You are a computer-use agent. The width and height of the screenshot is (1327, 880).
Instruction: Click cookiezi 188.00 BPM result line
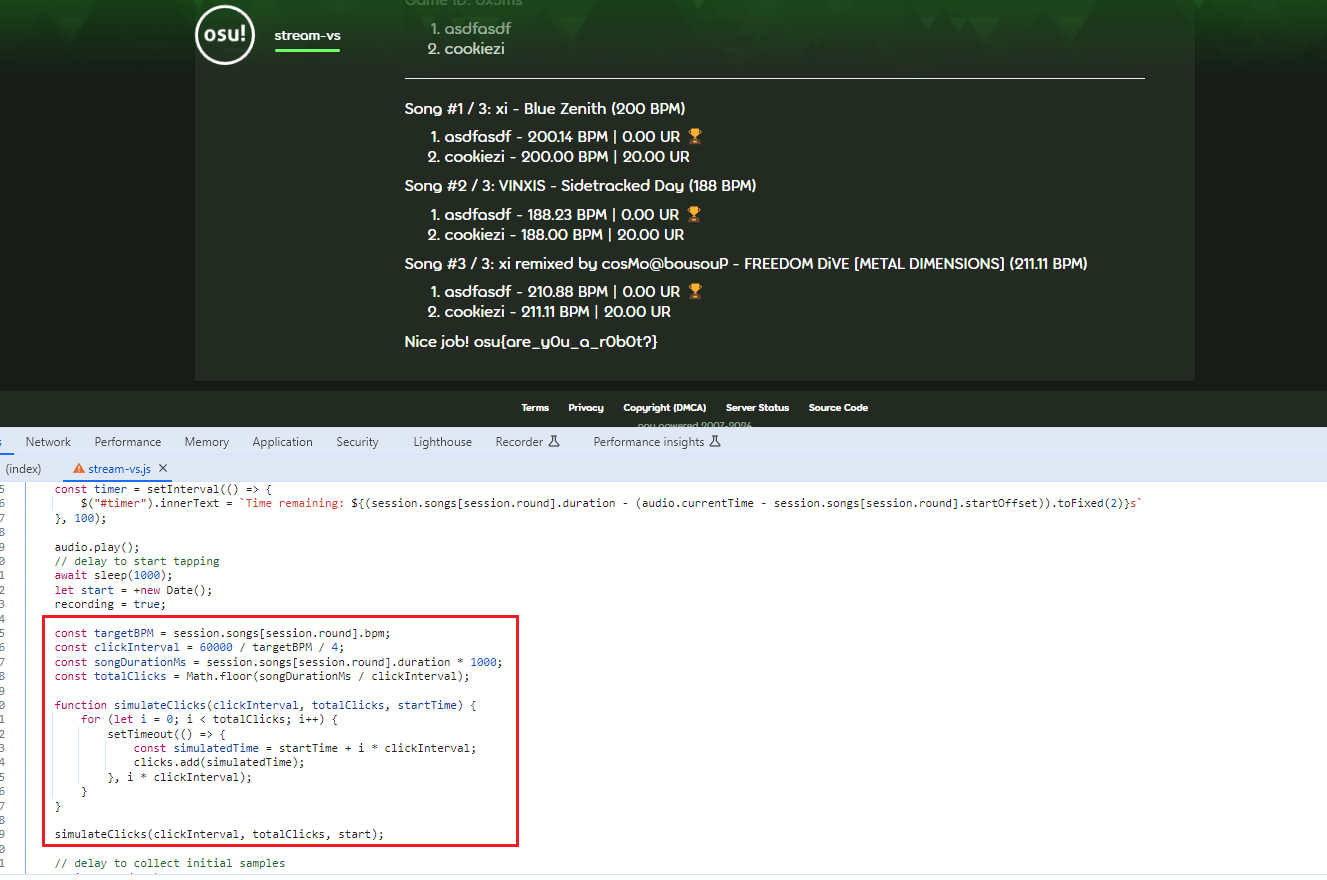point(564,235)
